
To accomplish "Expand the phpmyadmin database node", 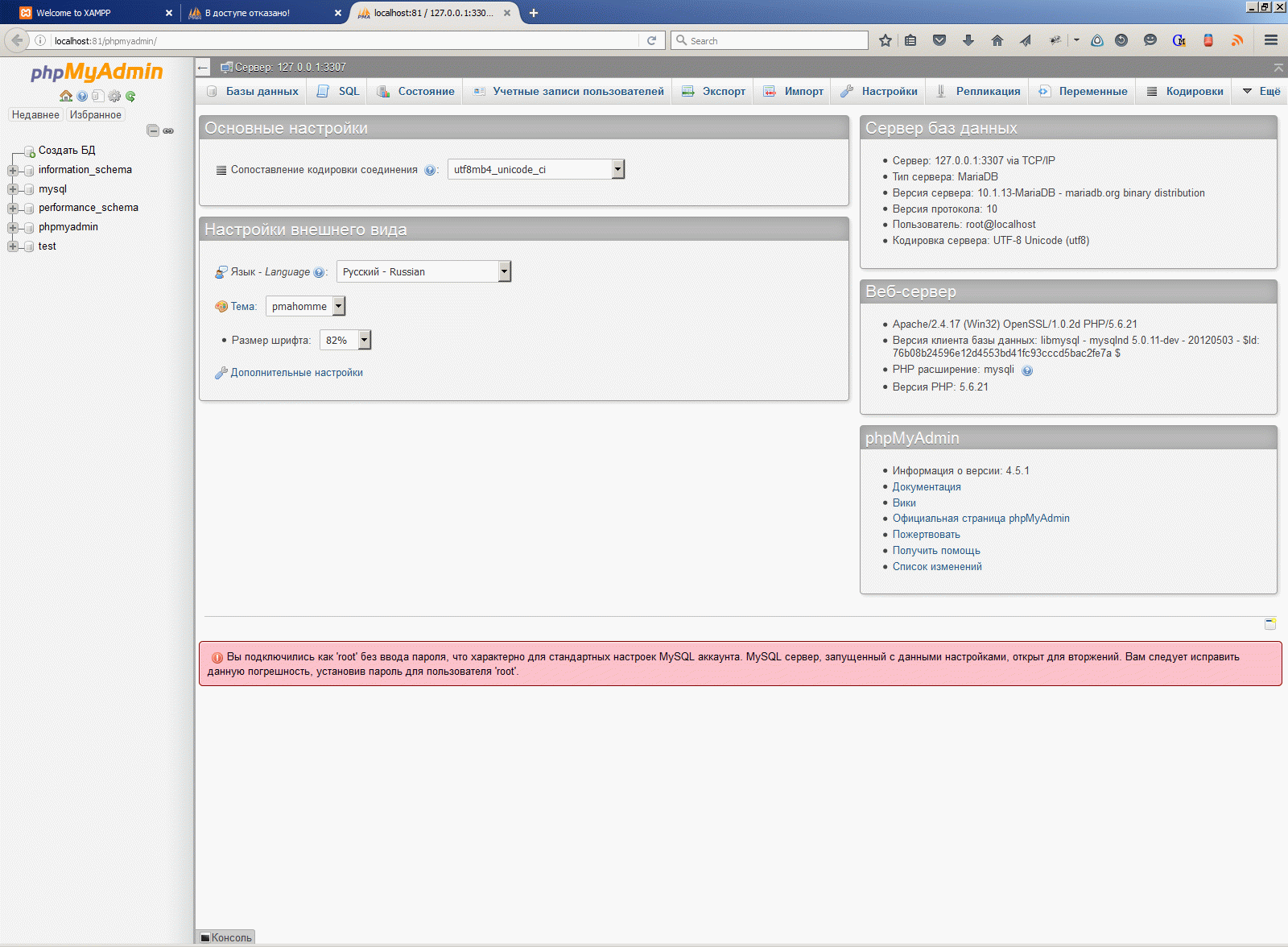I will (12, 227).
